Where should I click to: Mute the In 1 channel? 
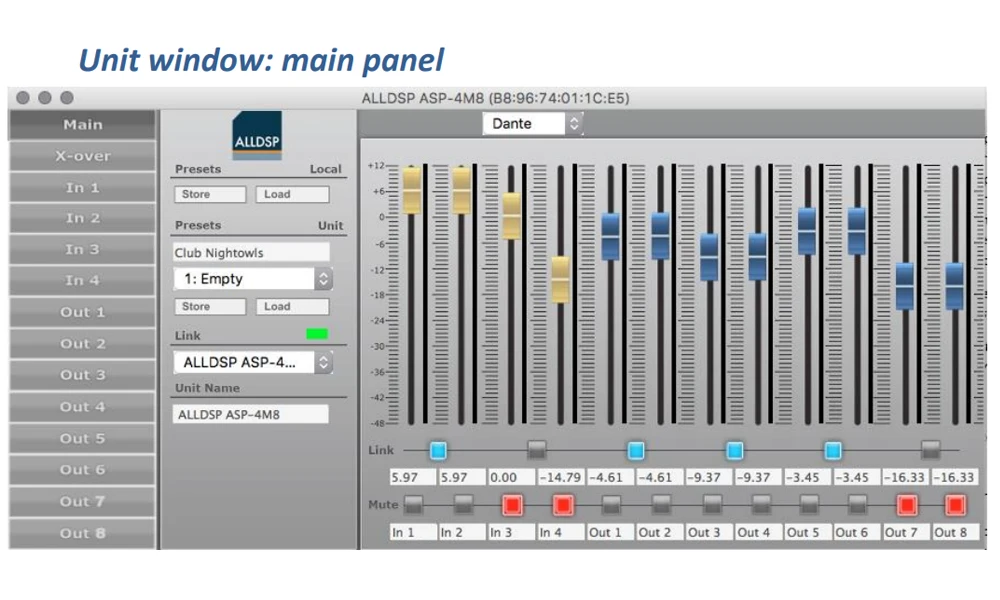pos(413,505)
